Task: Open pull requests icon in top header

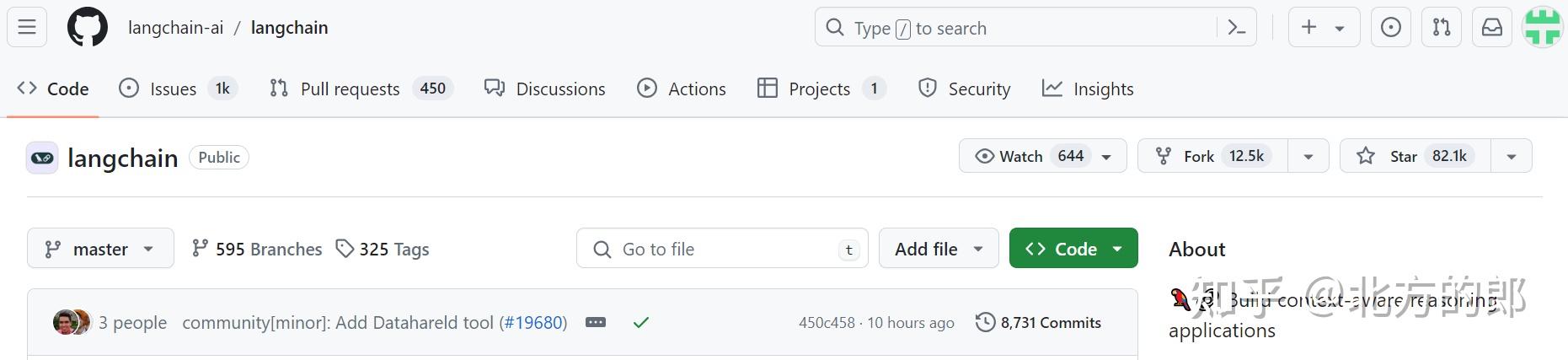Action: click(1442, 28)
